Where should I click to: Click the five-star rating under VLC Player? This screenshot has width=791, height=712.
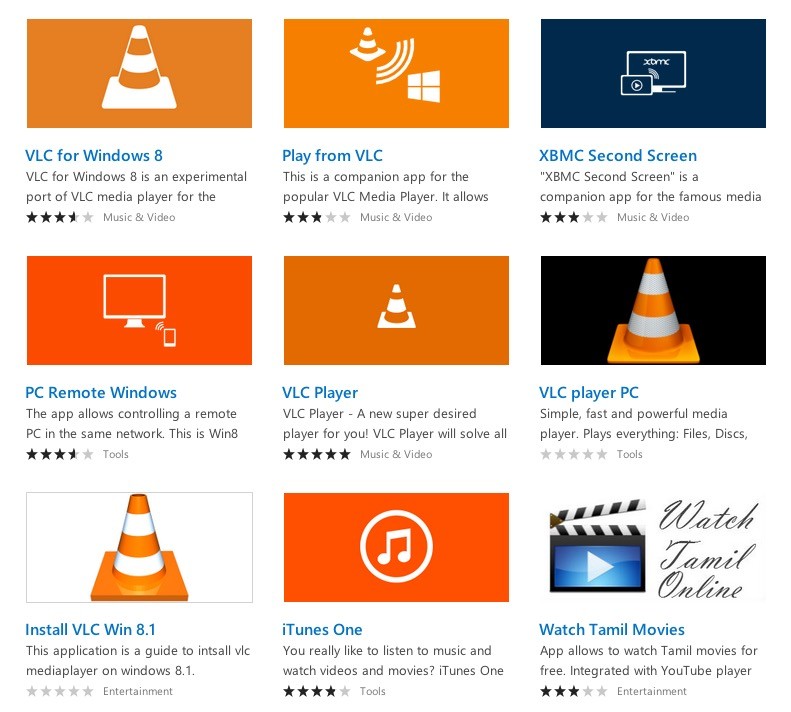[x=317, y=455]
